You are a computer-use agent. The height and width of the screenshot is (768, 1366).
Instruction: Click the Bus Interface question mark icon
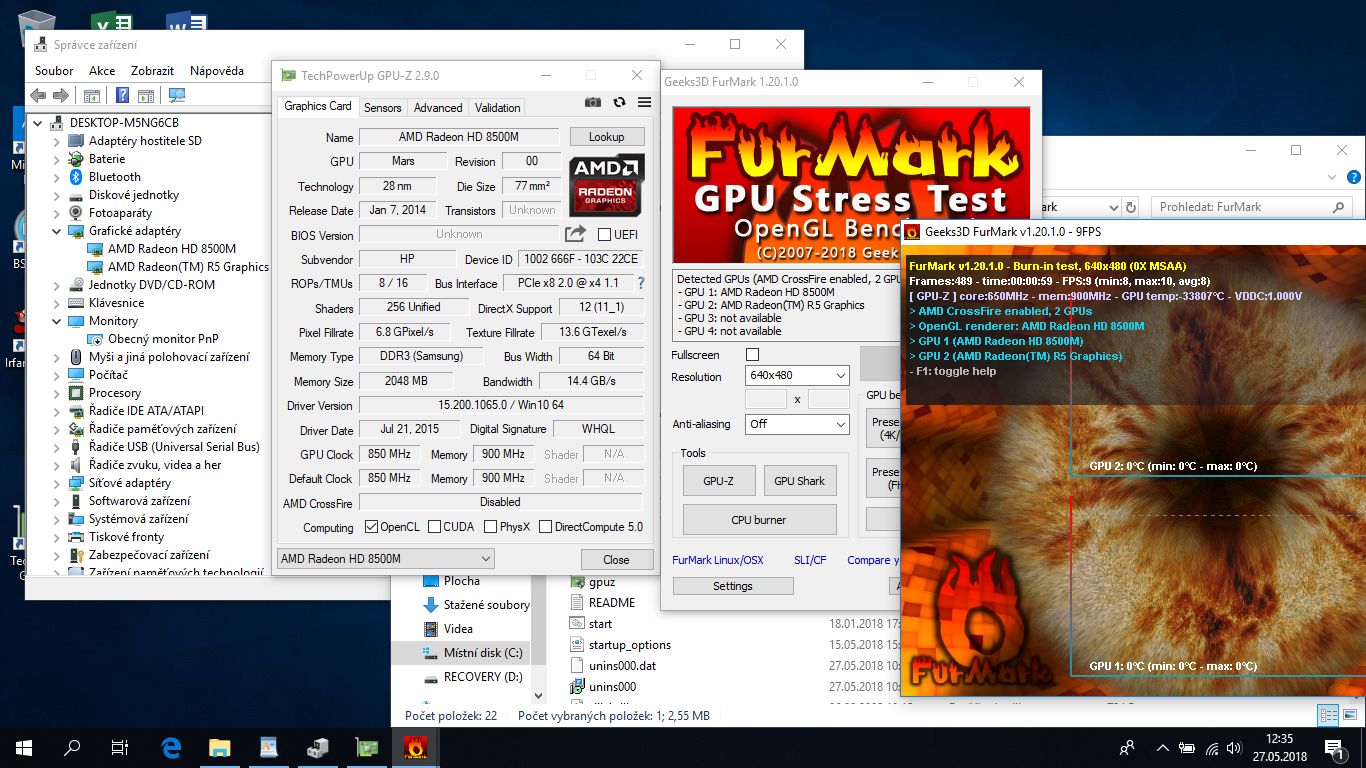641,283
